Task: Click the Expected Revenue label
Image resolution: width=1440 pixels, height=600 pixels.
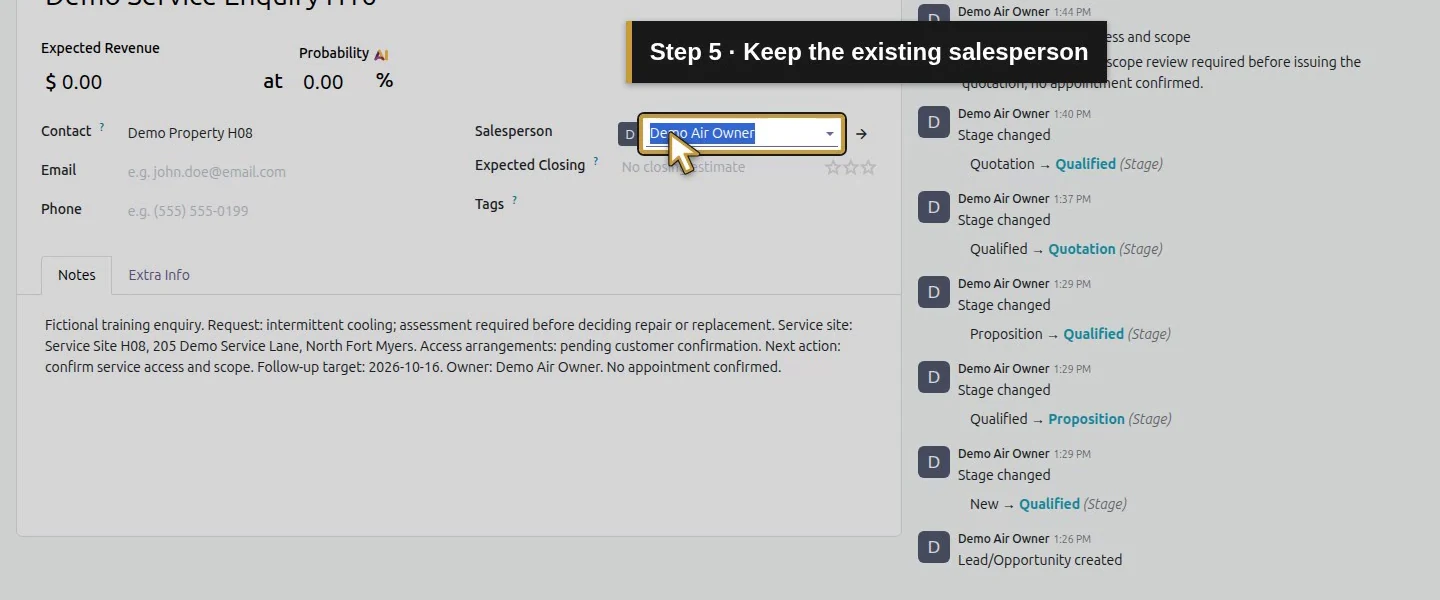Action: [100, 48]
